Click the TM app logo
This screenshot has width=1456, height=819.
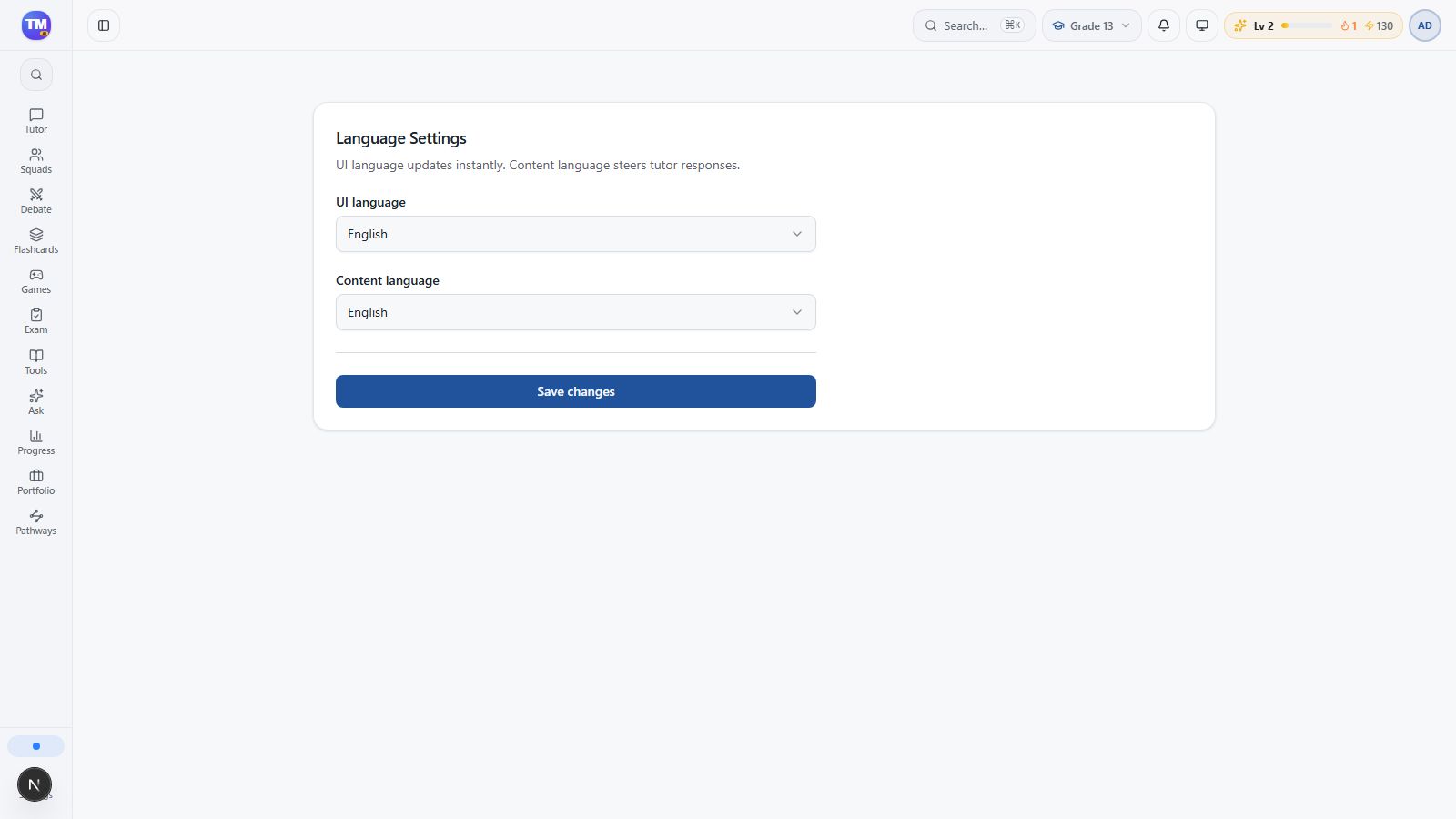[x=36, y=25]
